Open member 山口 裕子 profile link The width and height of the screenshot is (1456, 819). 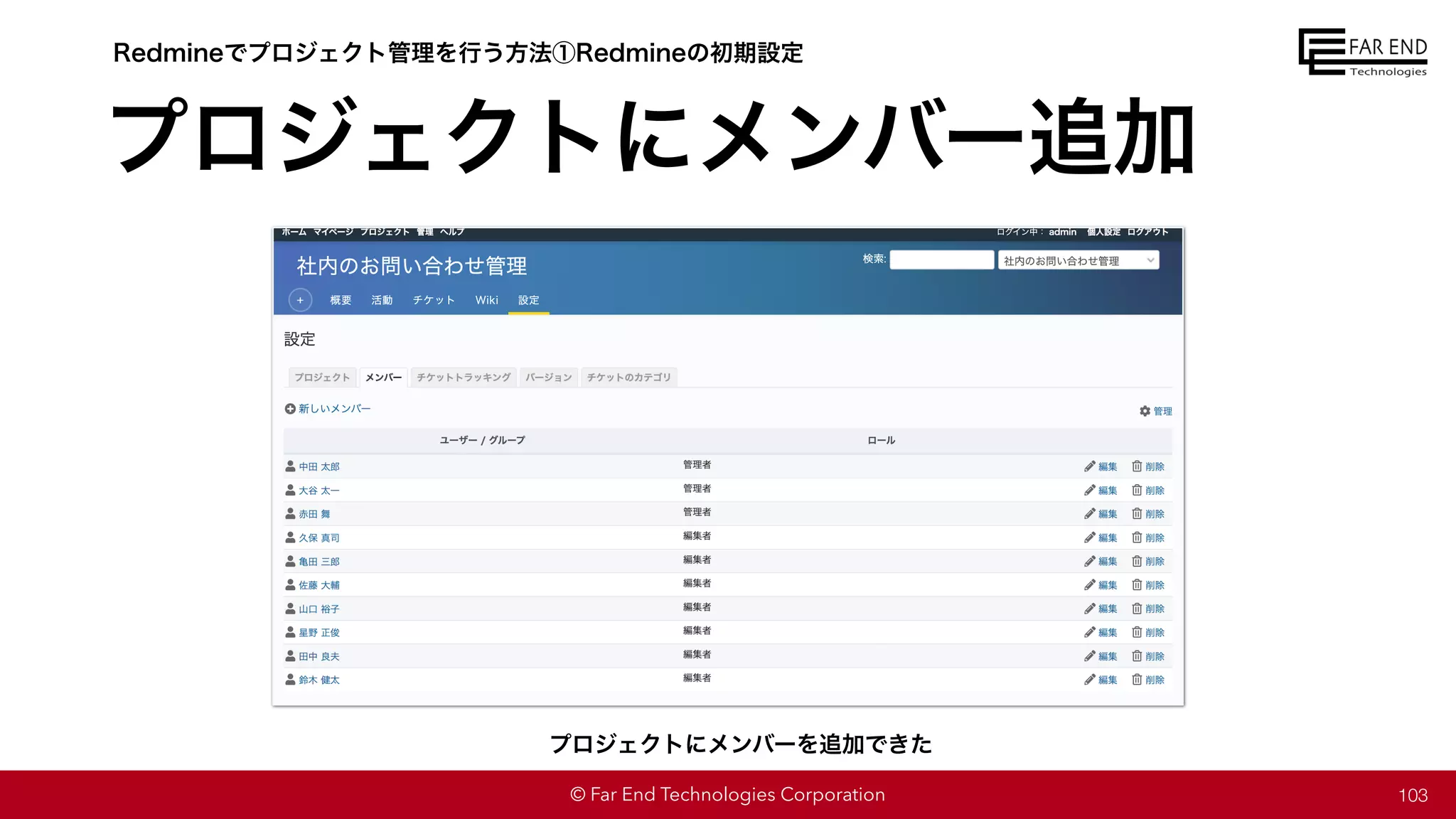click(319, 609)
